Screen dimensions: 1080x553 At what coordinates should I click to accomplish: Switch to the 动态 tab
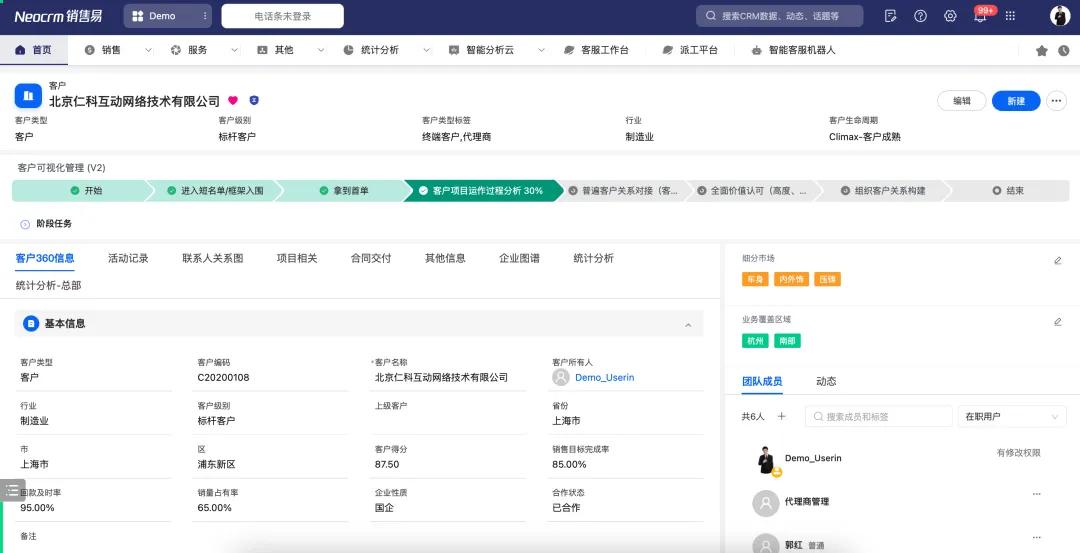pos(826,381)
